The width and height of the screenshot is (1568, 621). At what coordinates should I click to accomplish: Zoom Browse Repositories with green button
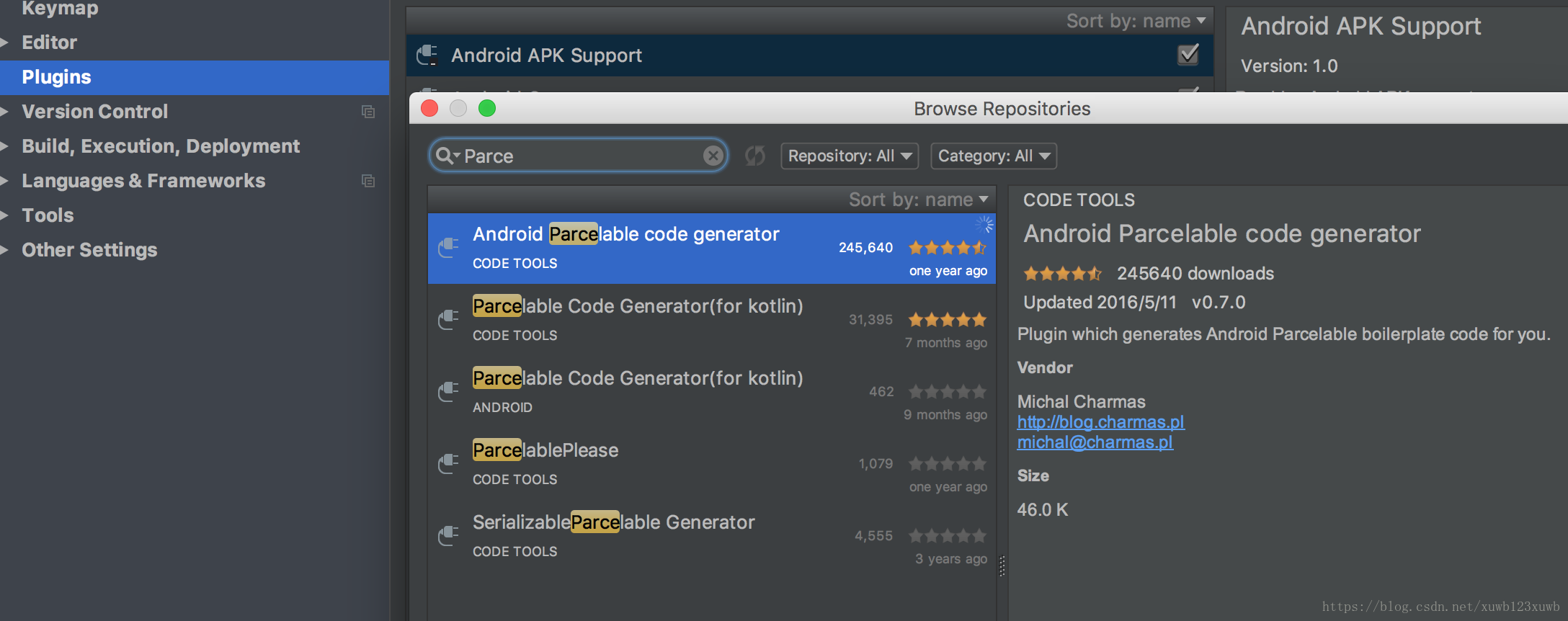(487, 108)
